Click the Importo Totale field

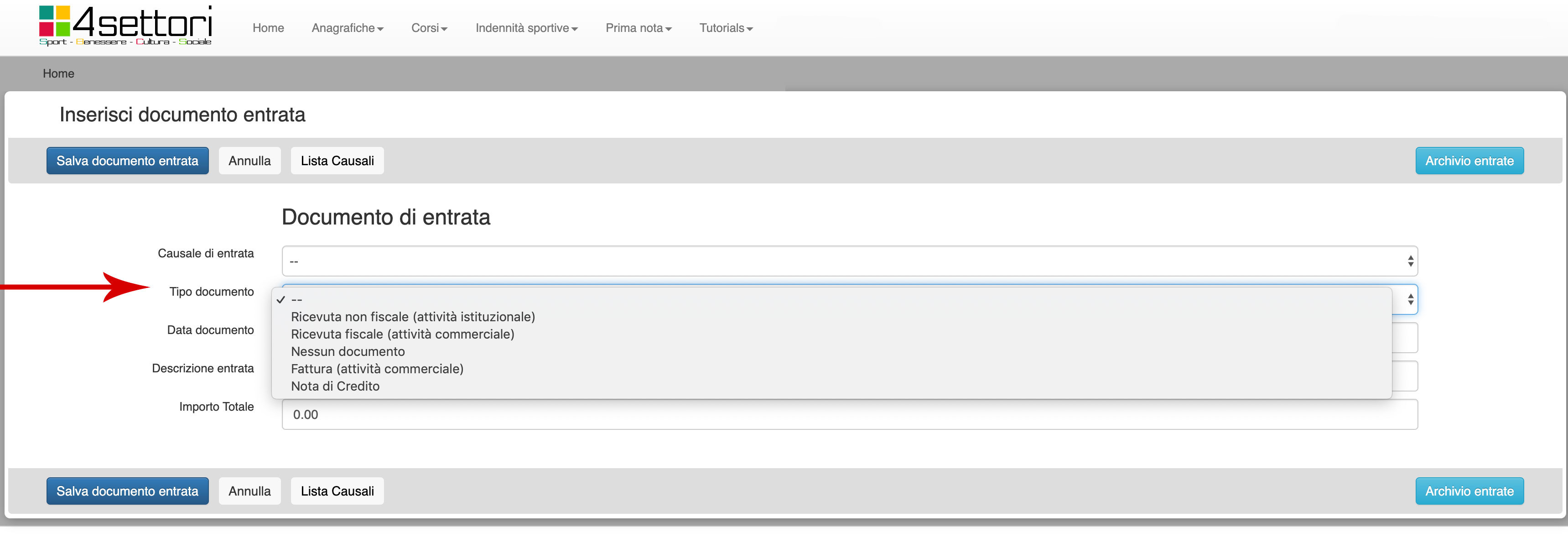(x=849, y=415)
